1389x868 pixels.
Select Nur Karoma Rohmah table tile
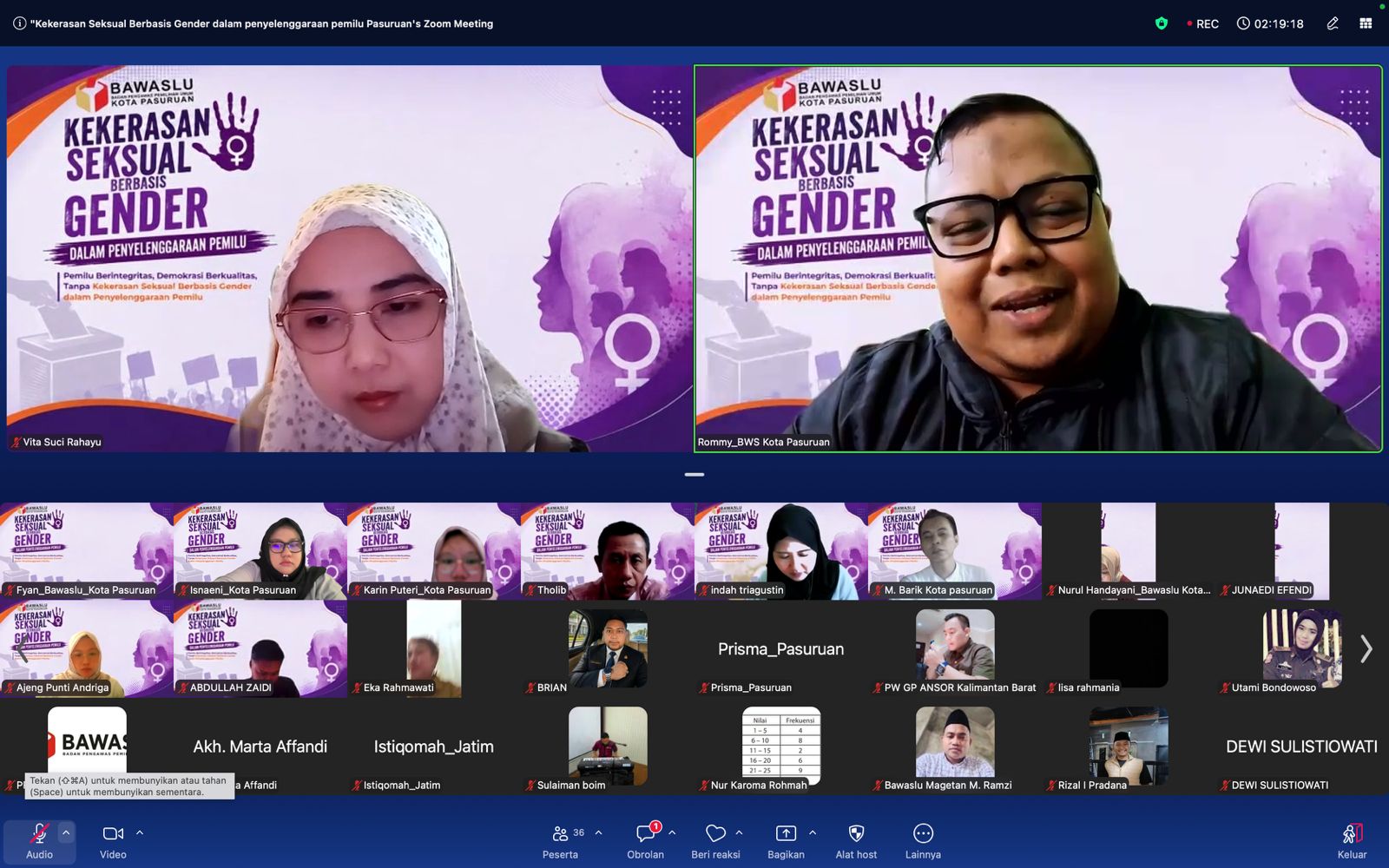pyautogui.click(x=781, y=746)
